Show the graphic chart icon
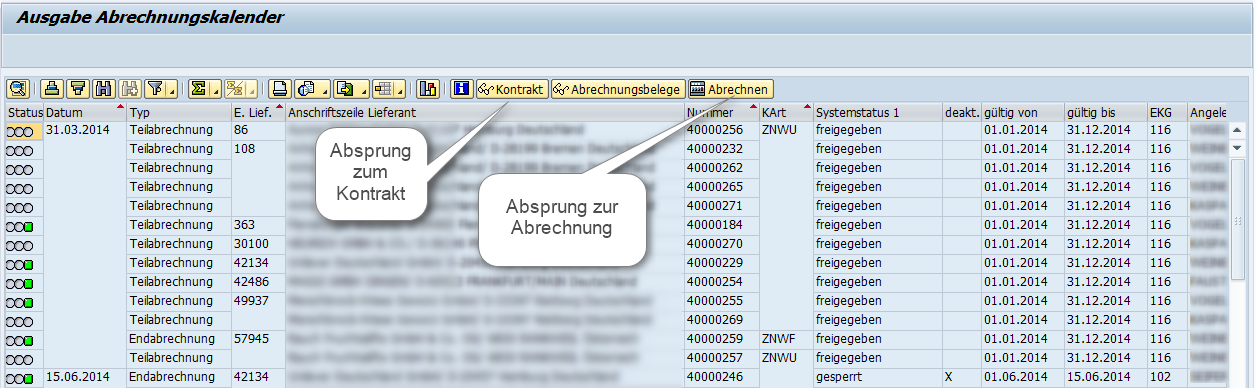Screen dimensions: 1257x388 pos(429,89)
